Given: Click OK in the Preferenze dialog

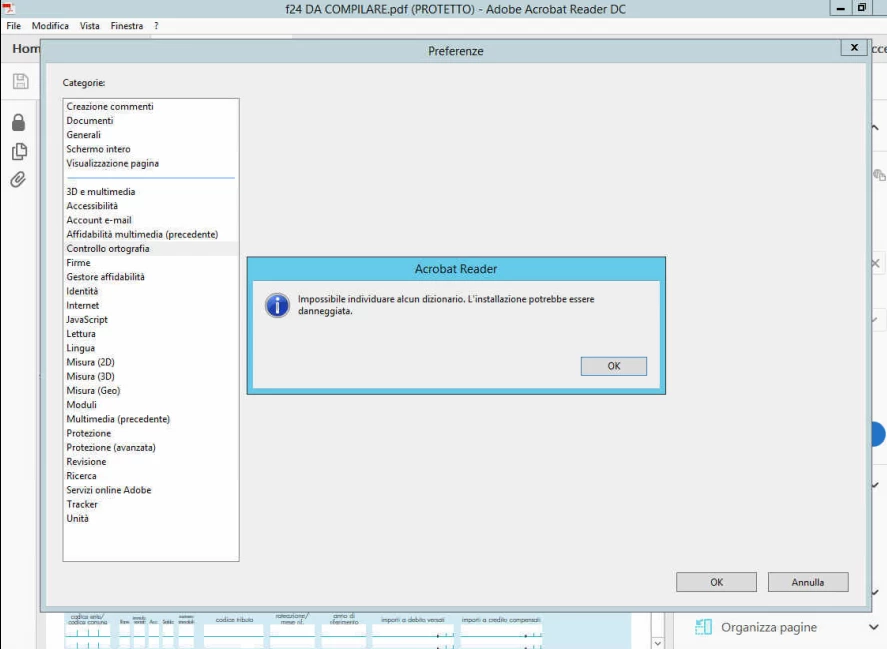Looking at the screenshot, I should click(x=716, y=582).
